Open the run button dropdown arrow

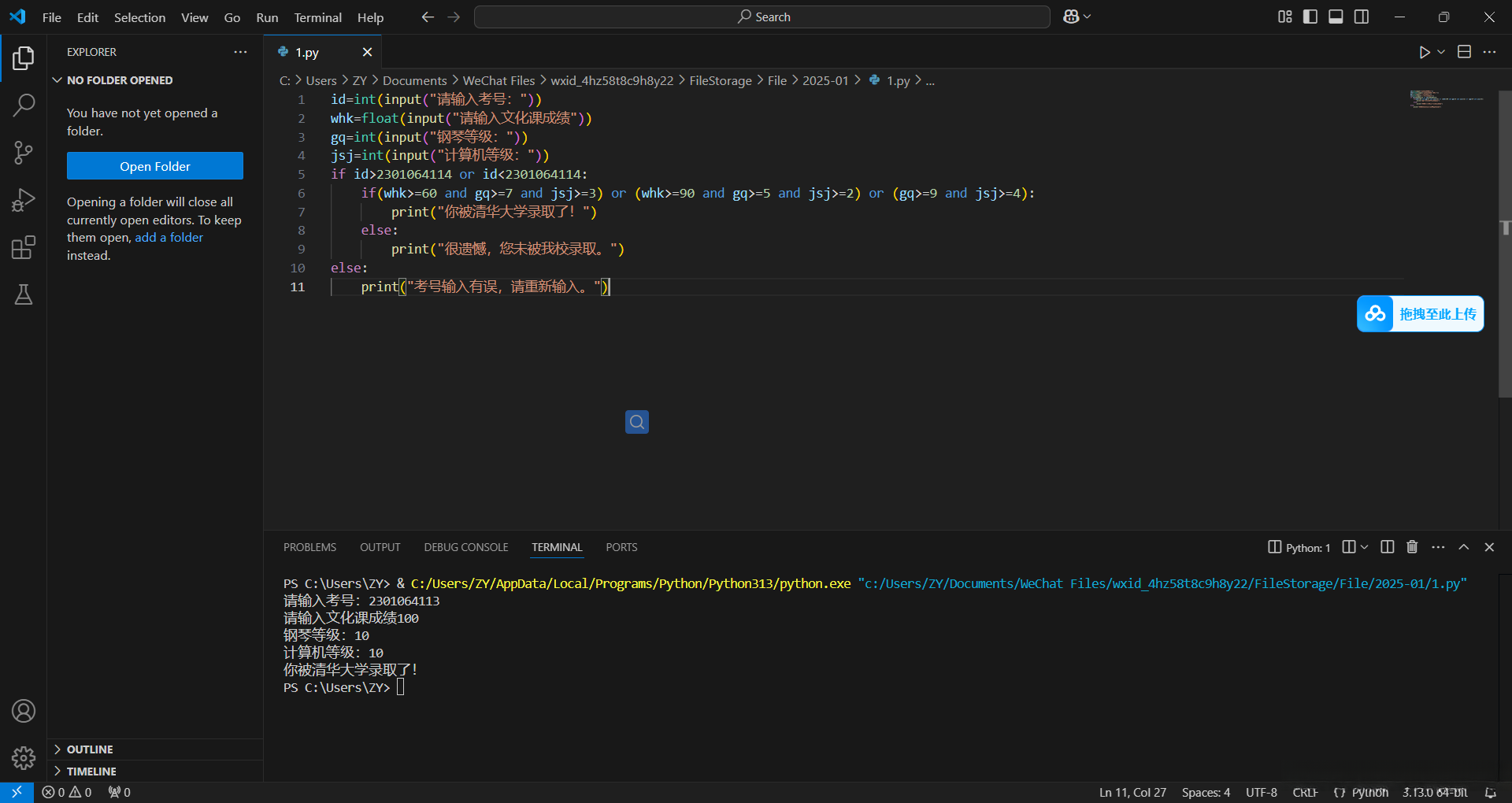(x=1441, y=52)
